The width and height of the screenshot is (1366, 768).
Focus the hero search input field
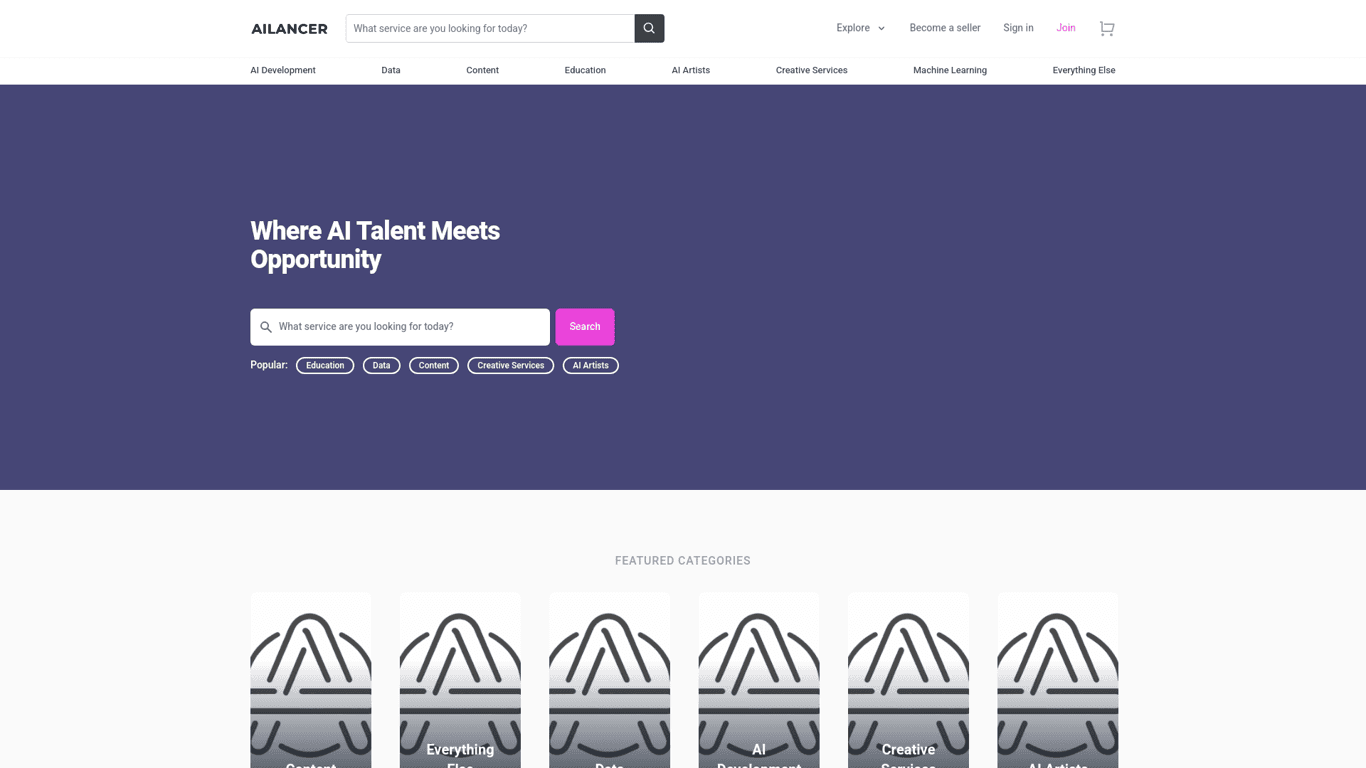tap(410, 327)
